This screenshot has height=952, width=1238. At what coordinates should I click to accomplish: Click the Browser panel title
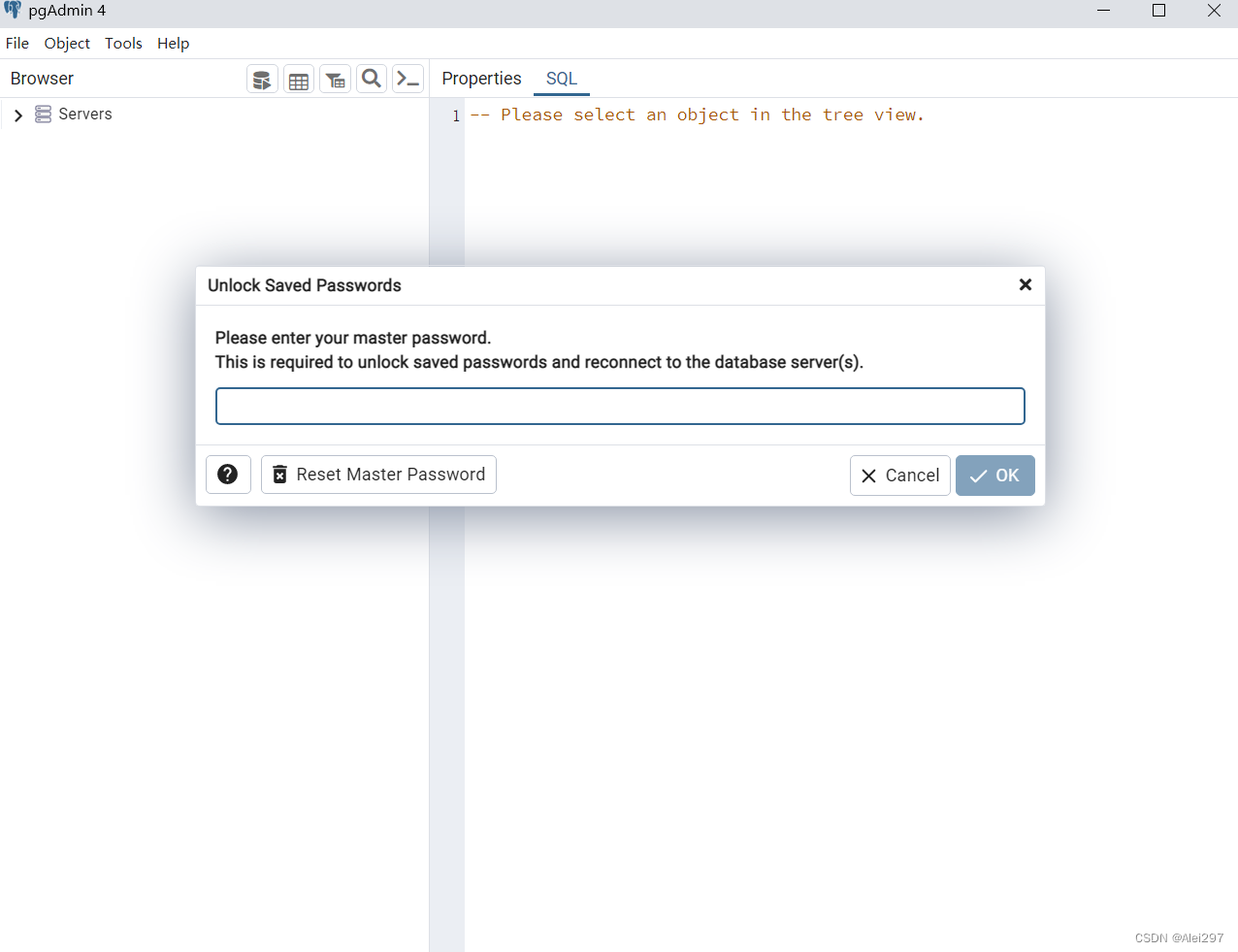tap(42, 79)
